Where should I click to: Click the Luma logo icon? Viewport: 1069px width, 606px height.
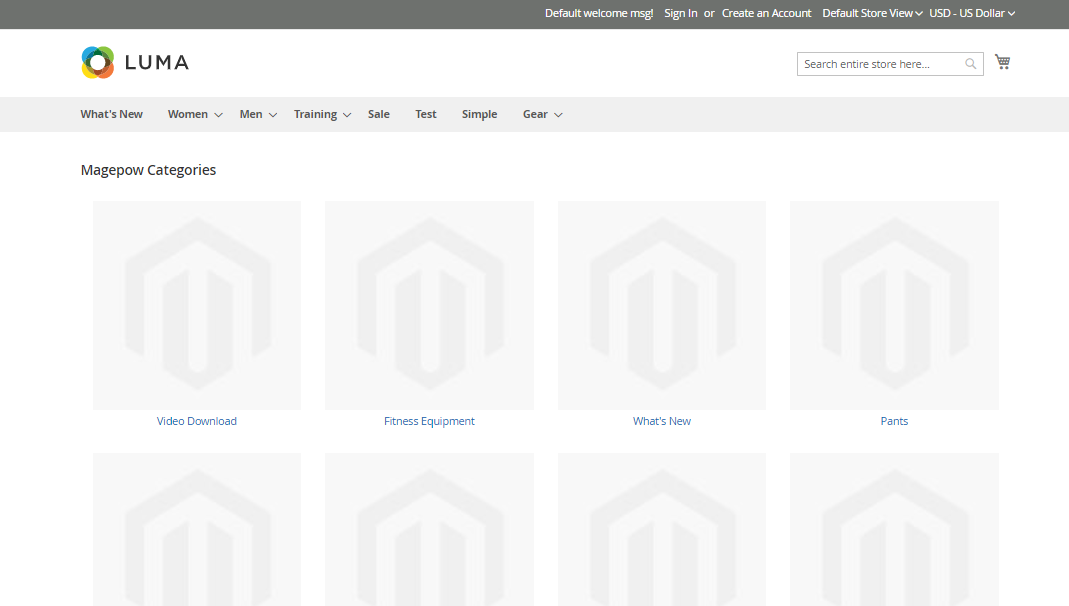98,62
